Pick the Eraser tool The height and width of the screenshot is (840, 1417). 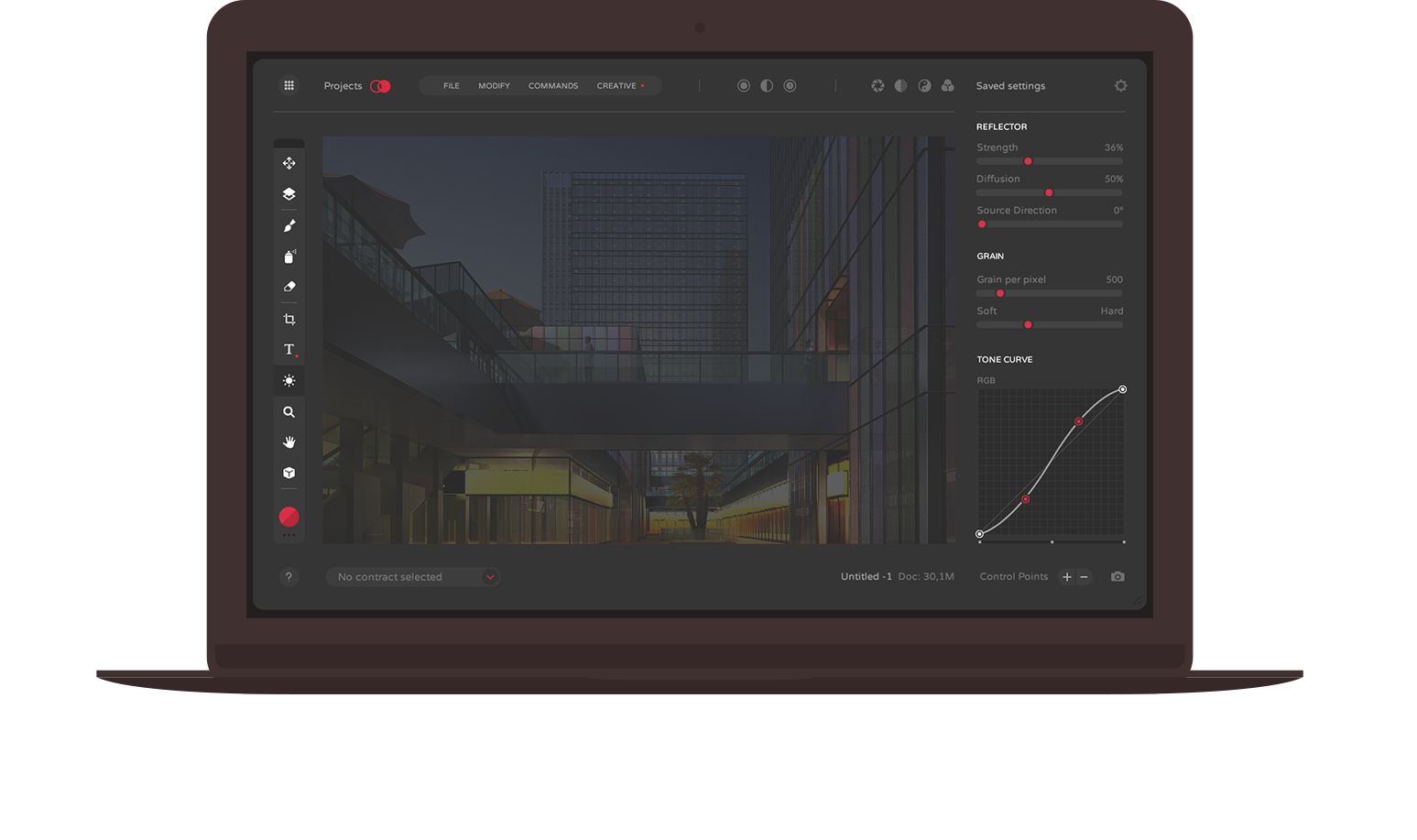point(289,287)
